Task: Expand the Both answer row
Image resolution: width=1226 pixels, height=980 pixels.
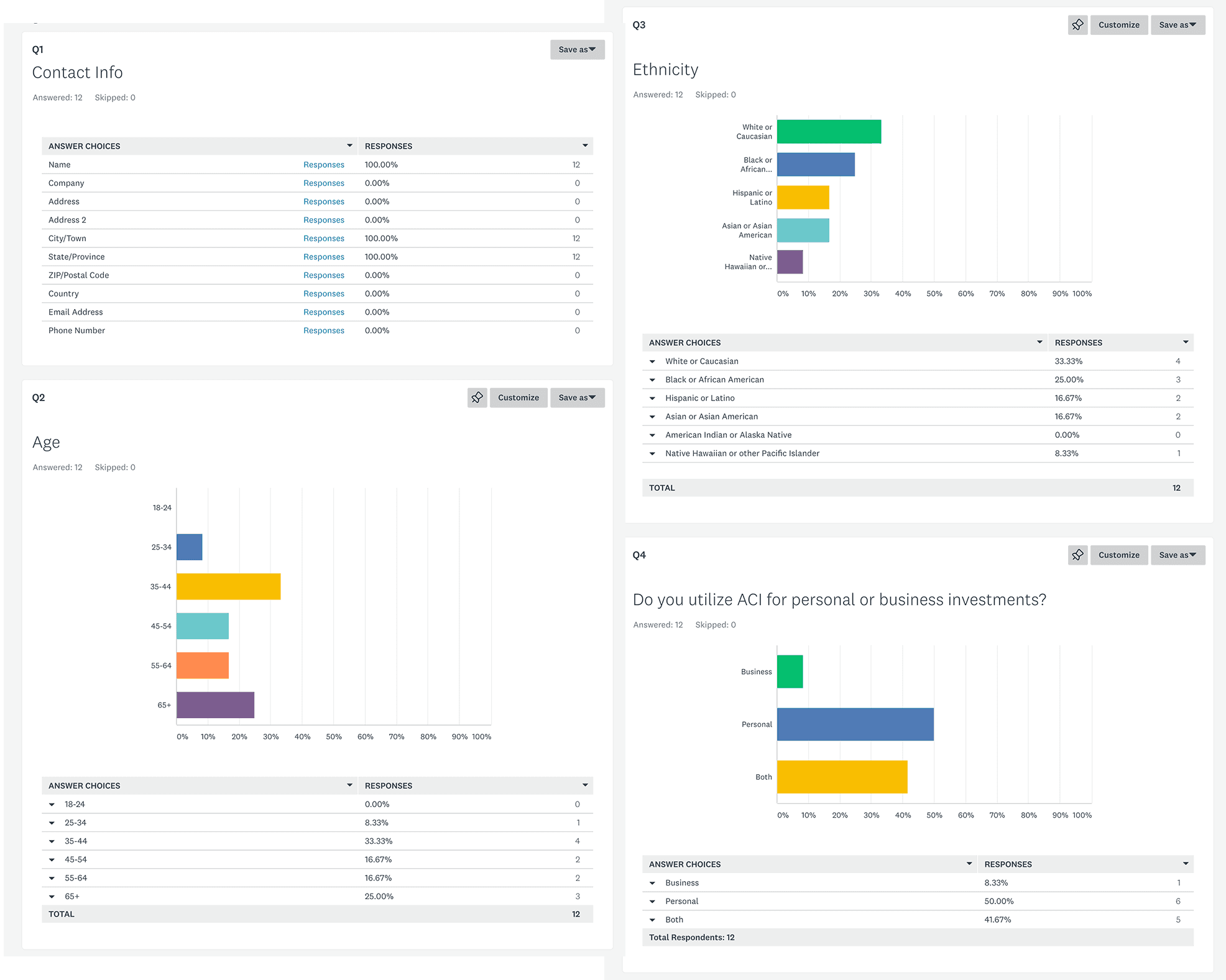Action: point(652,920)
